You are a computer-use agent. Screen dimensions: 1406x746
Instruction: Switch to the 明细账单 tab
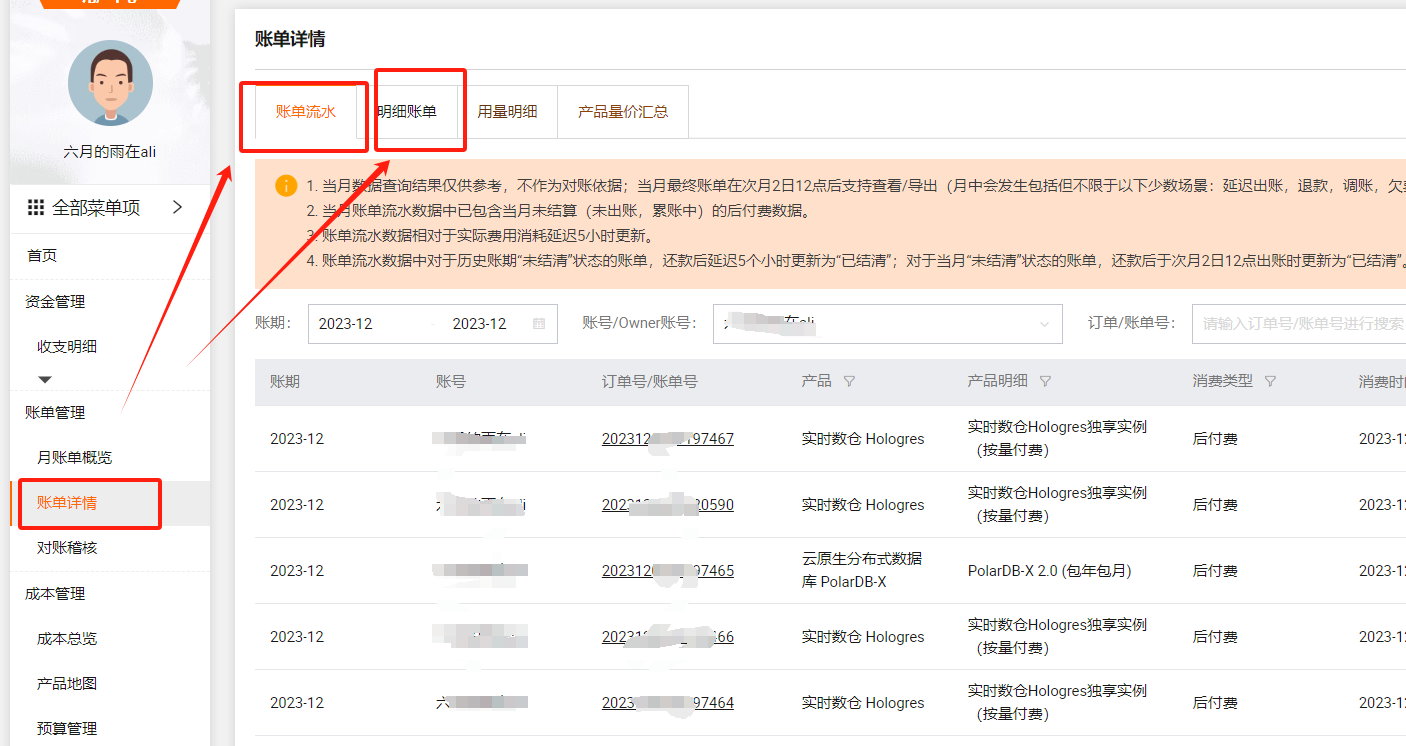407,112
